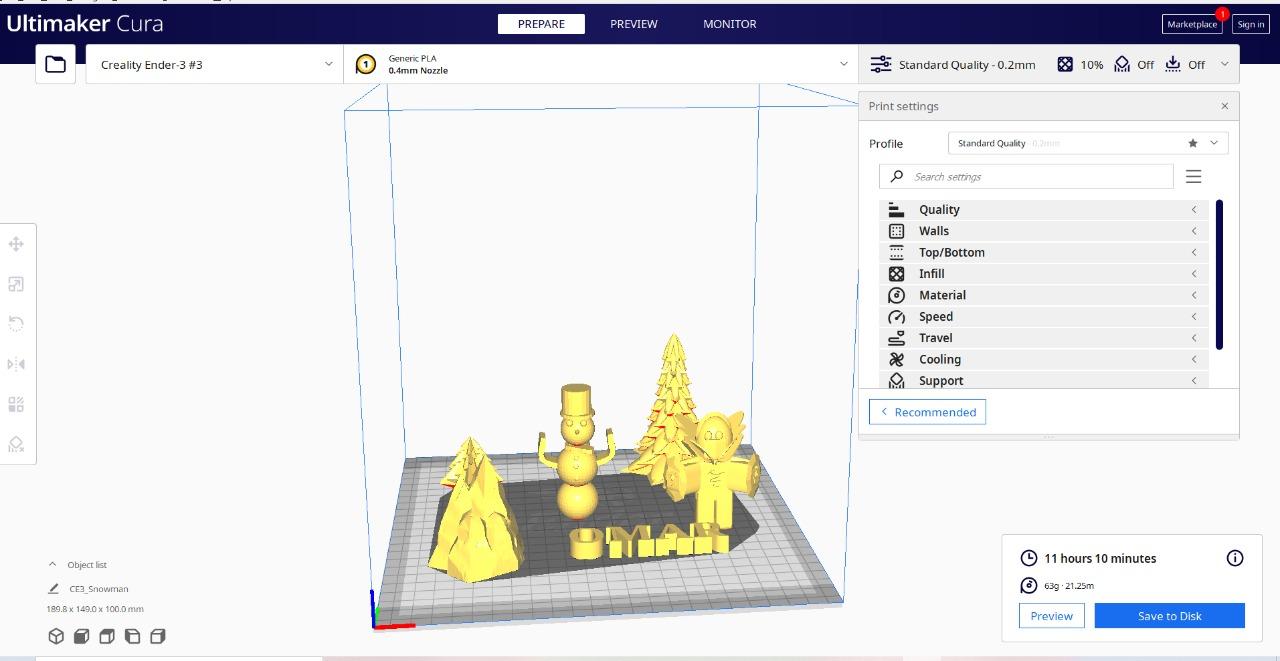Switch to left side view cube icon

click(132, 636)
